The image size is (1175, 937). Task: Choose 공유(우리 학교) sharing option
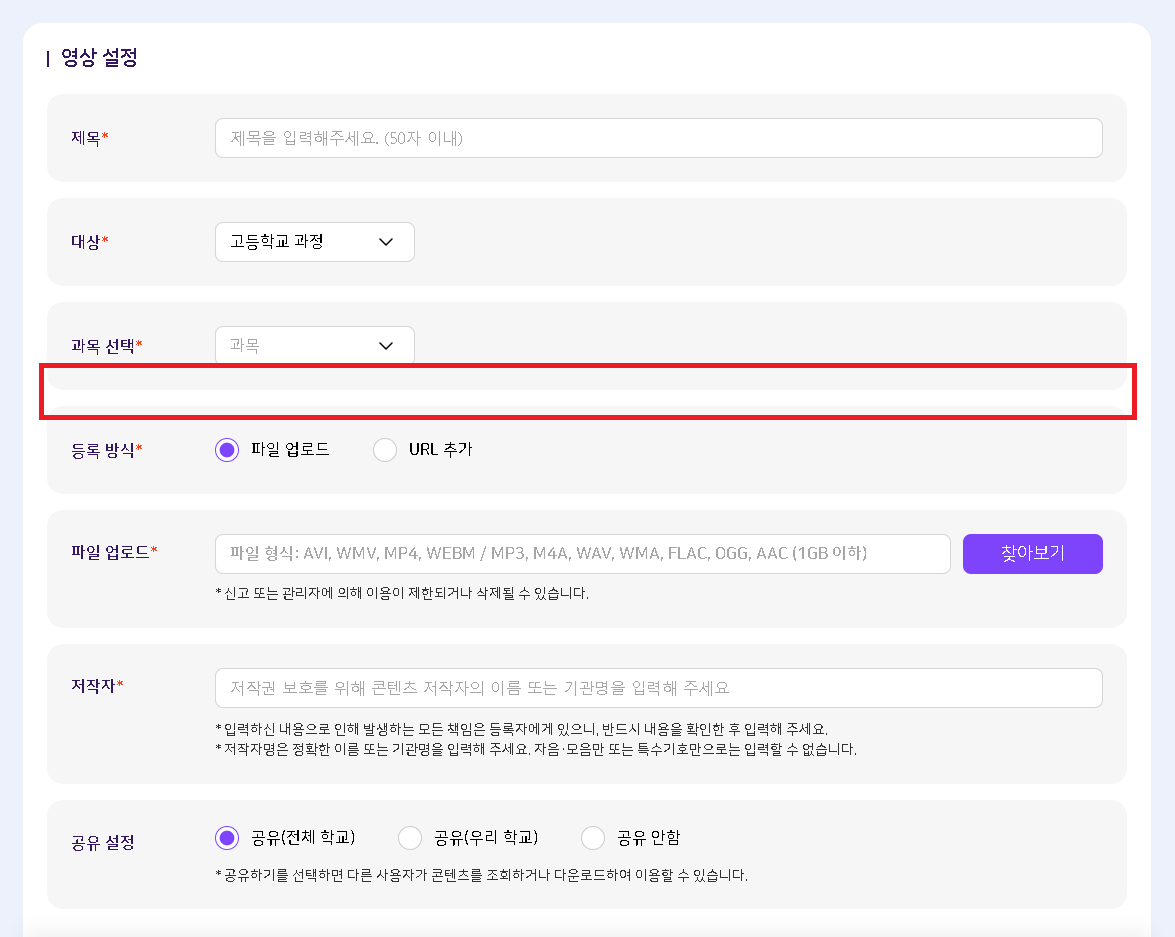coord(410,838)
